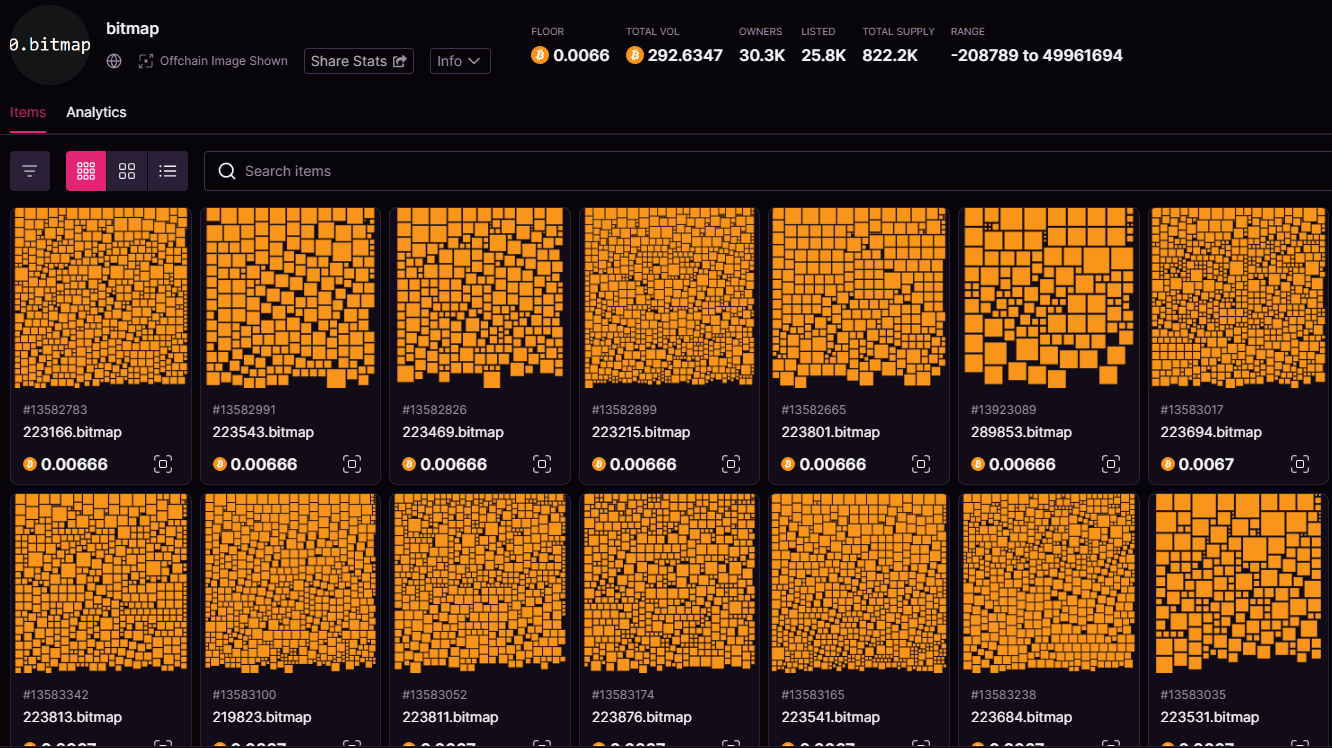Open 223541.bitmap thumbnail image
The height and width of the screenshot is (748, 1332).
pyautogui.click(x=859, y=583)
